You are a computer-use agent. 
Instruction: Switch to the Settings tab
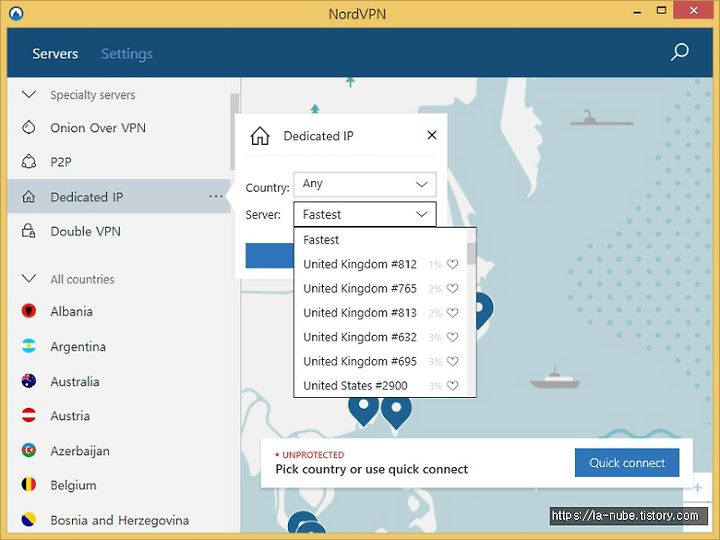(127, 54)
